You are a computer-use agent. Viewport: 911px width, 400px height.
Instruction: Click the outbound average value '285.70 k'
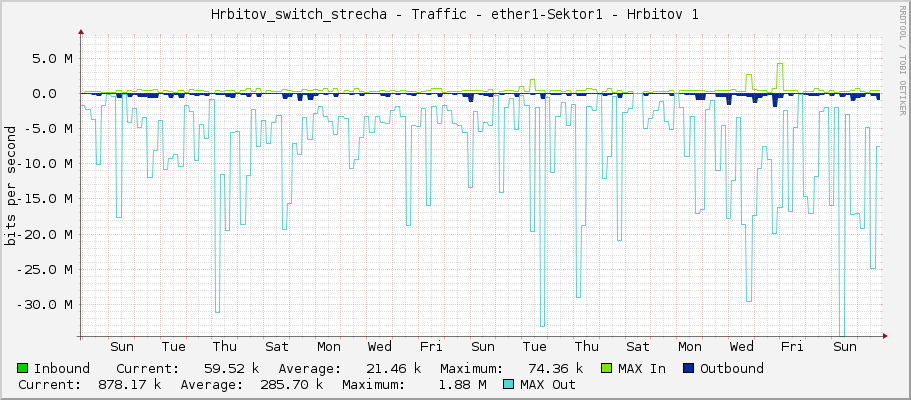(292, 384)
